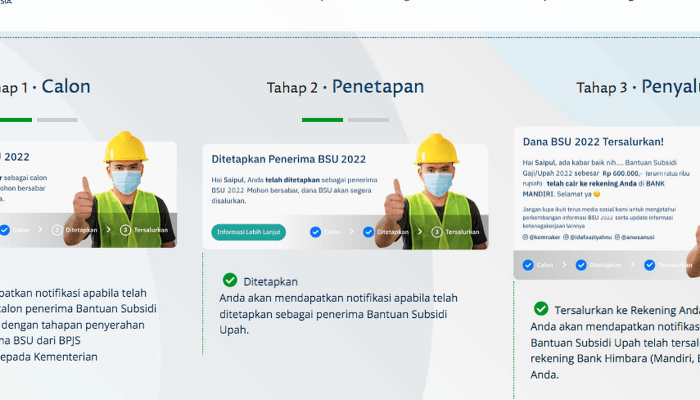Click blue check beside Ditetapkan in Penetapan card
Image resolution: width=700 pixels, height=400 pixels.
pos(368,232)
